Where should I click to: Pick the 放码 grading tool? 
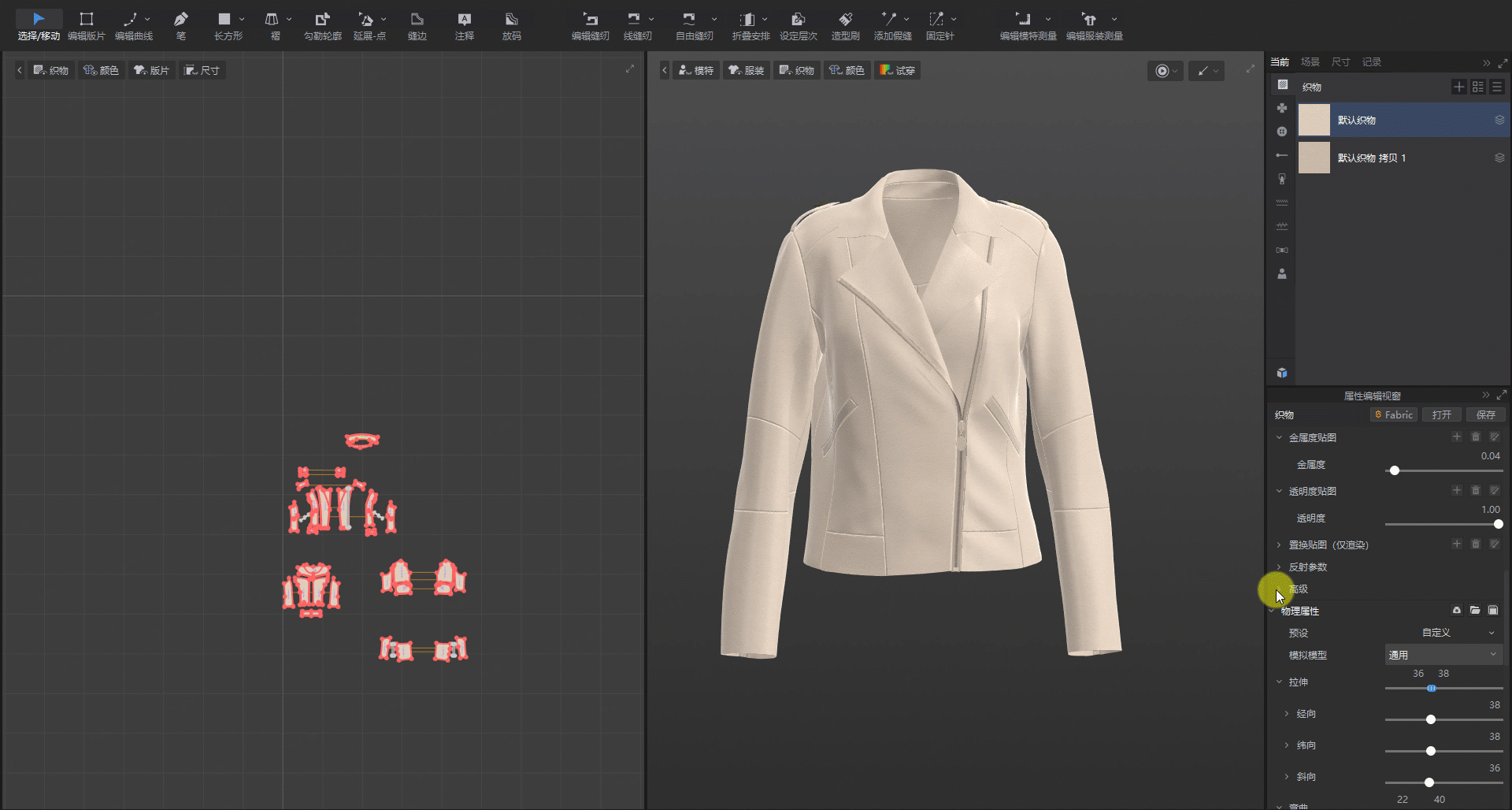coord(511,25)
